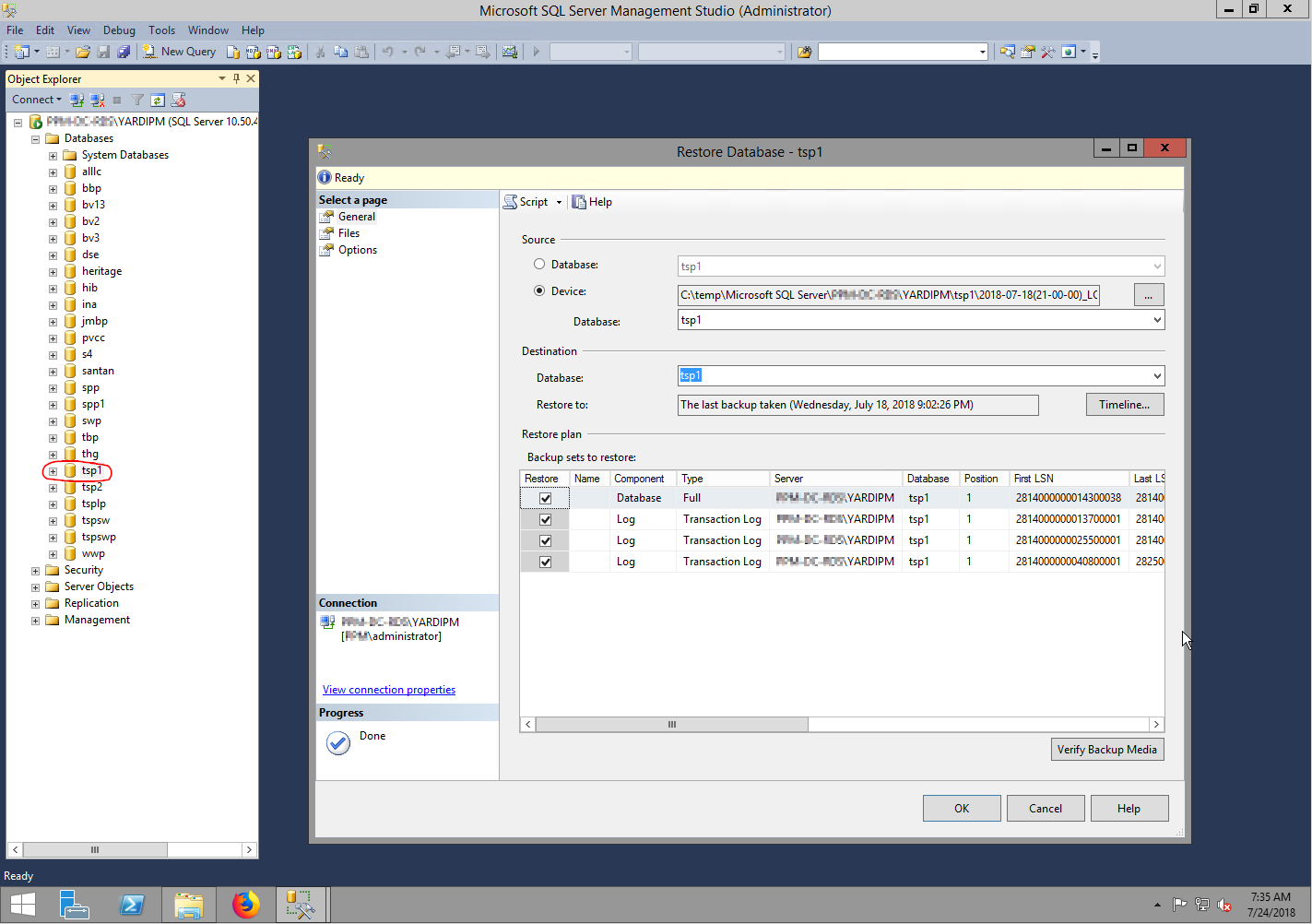Open the Script button in Restore dialog
The height and width of the screenshot is (924, 1312).
coord(526,202)
